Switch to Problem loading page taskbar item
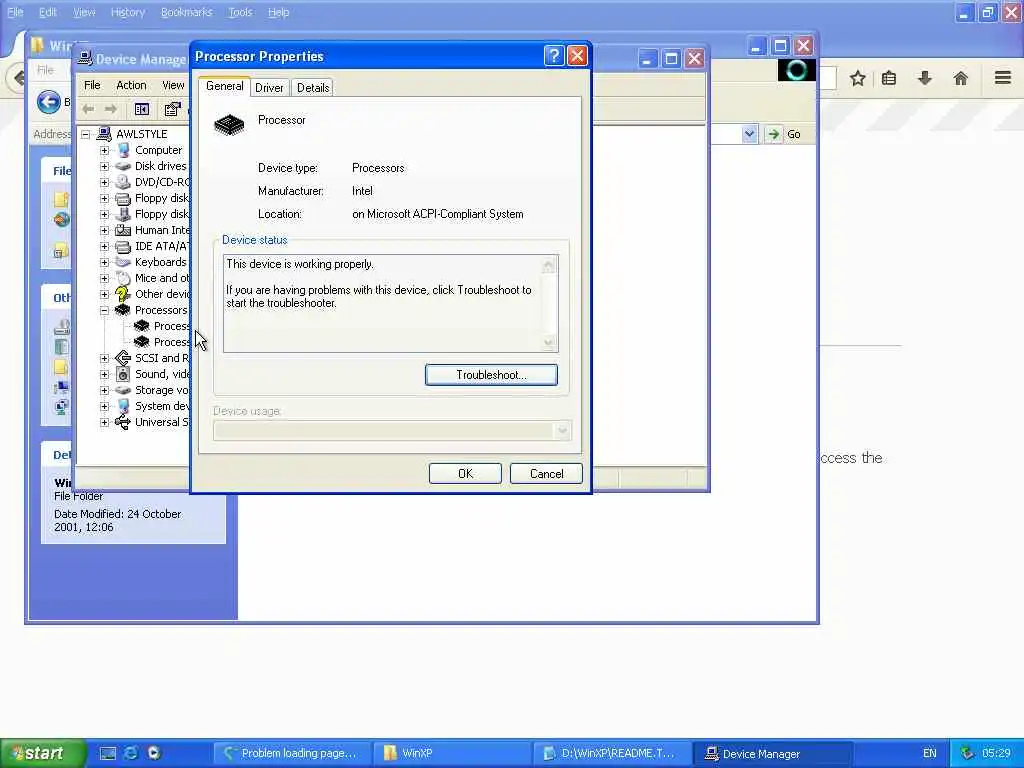 tap(293, 753)
